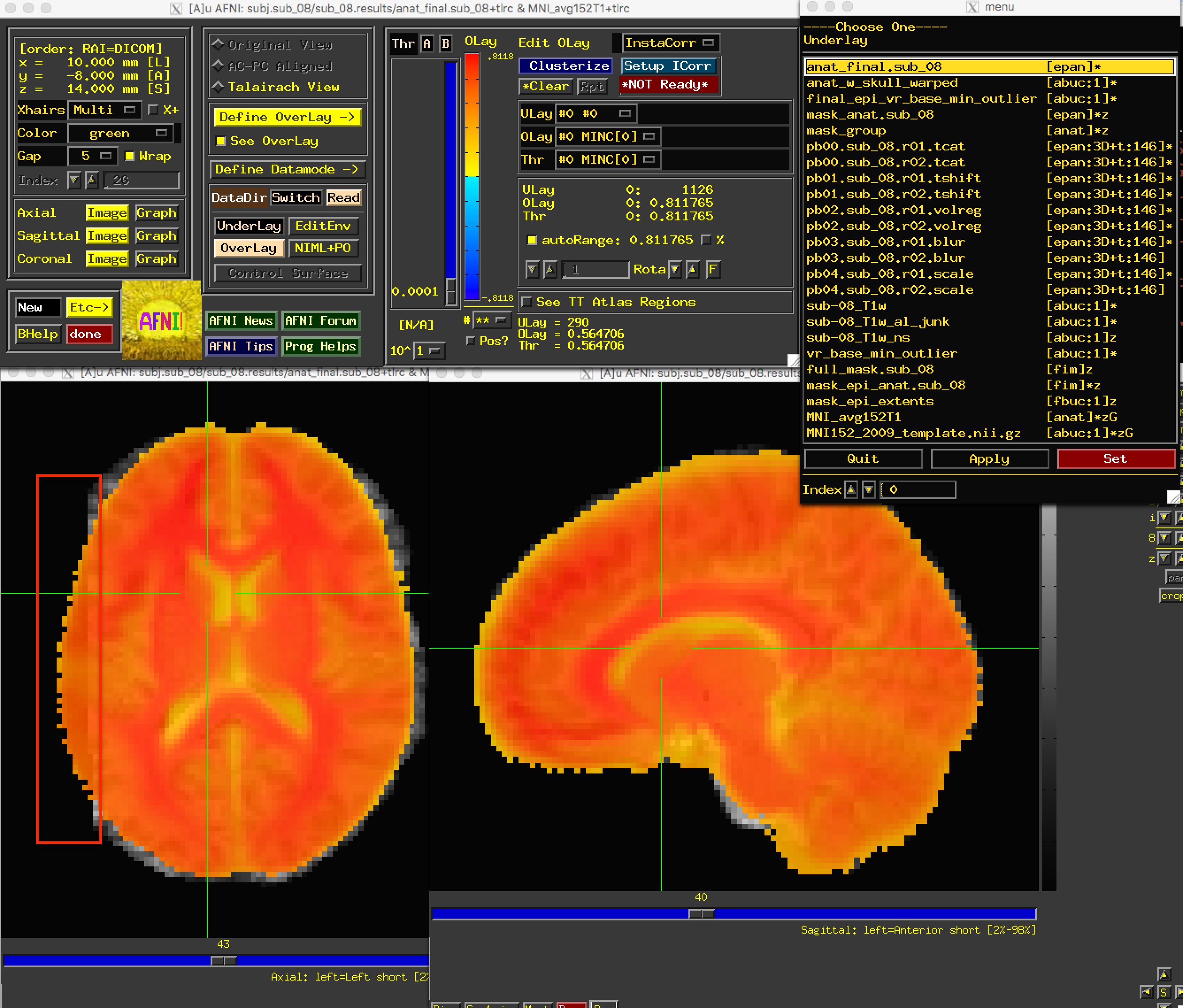Click the threshold A button
The width and height of the screenshot is (1183, 1008).
click(426, 44)
